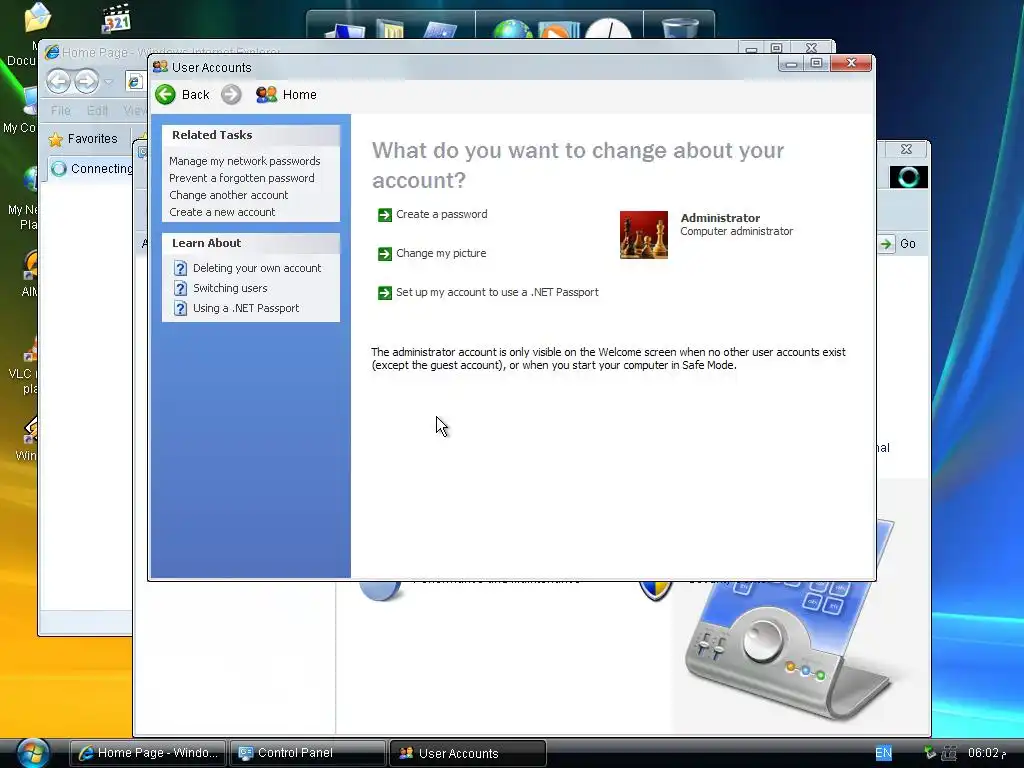Click User Accounts taskbar button

(x=468, y=753)
